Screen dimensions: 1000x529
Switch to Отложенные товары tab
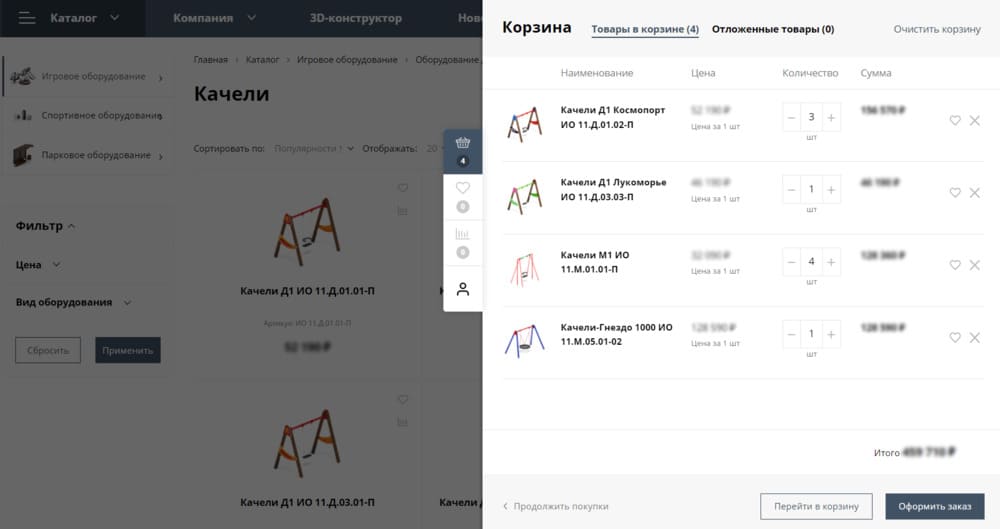point(773,29)
